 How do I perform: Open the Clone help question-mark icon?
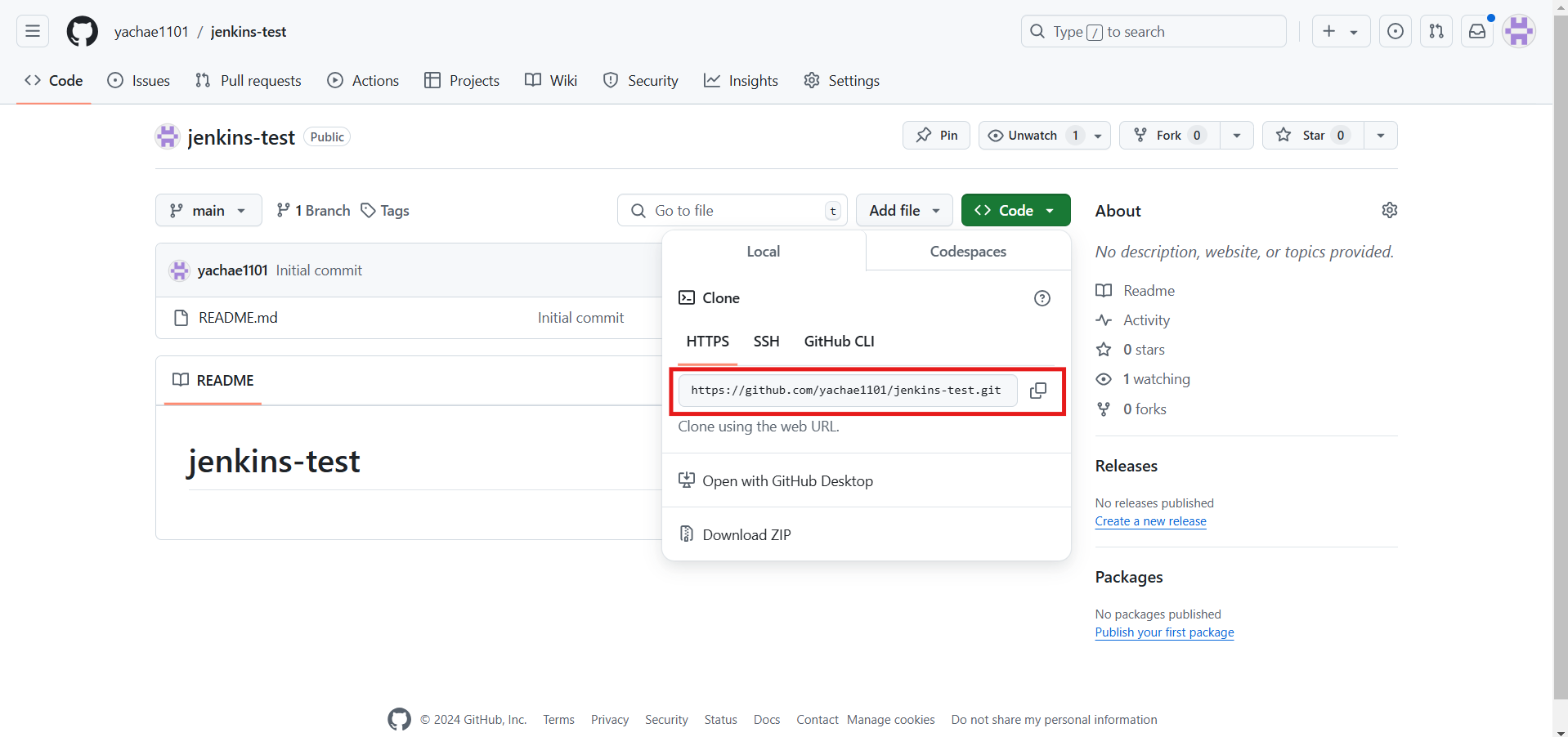[x=1042, y=298]
